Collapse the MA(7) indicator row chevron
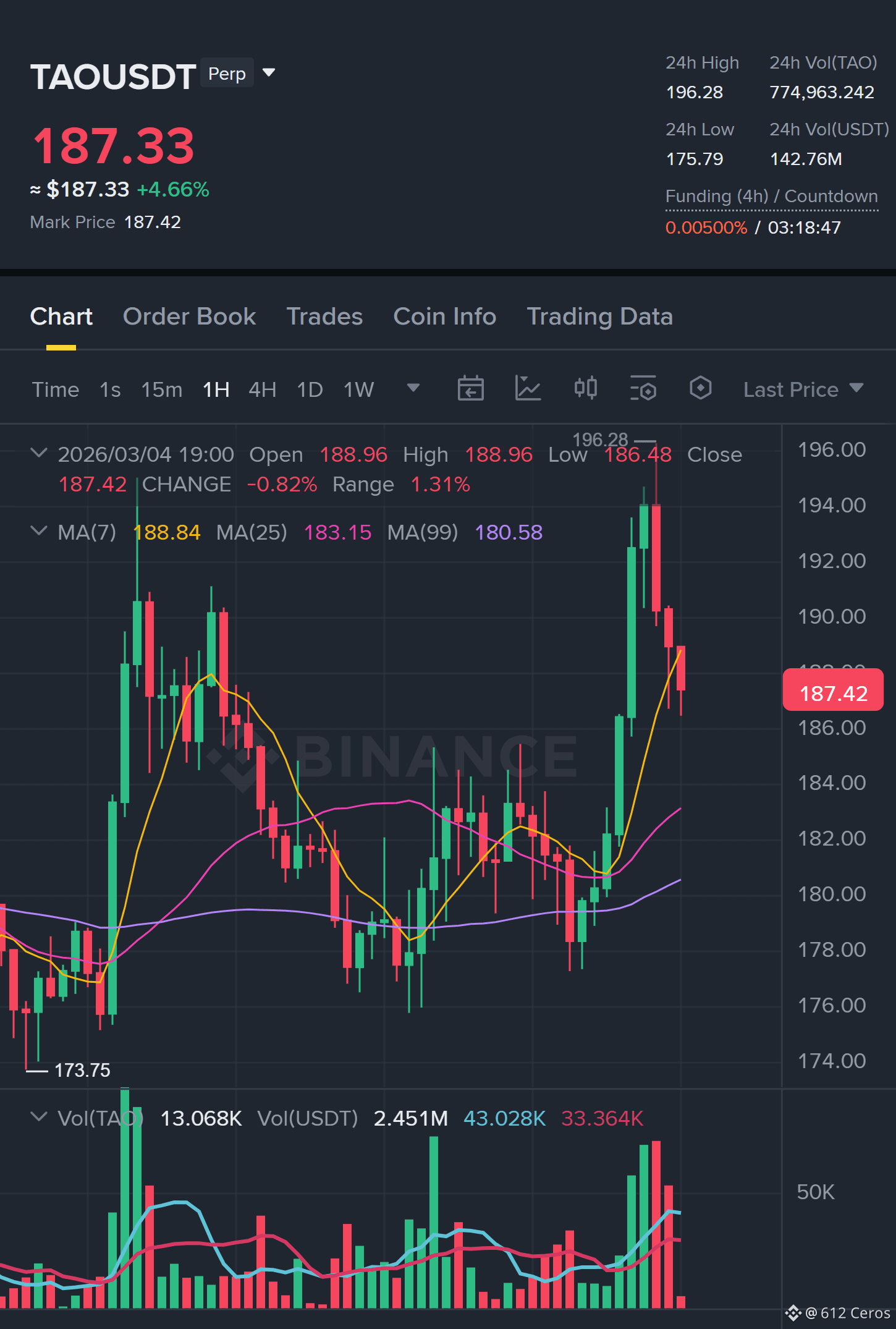Screen dimensions: 896x1329 pos(38,531)
